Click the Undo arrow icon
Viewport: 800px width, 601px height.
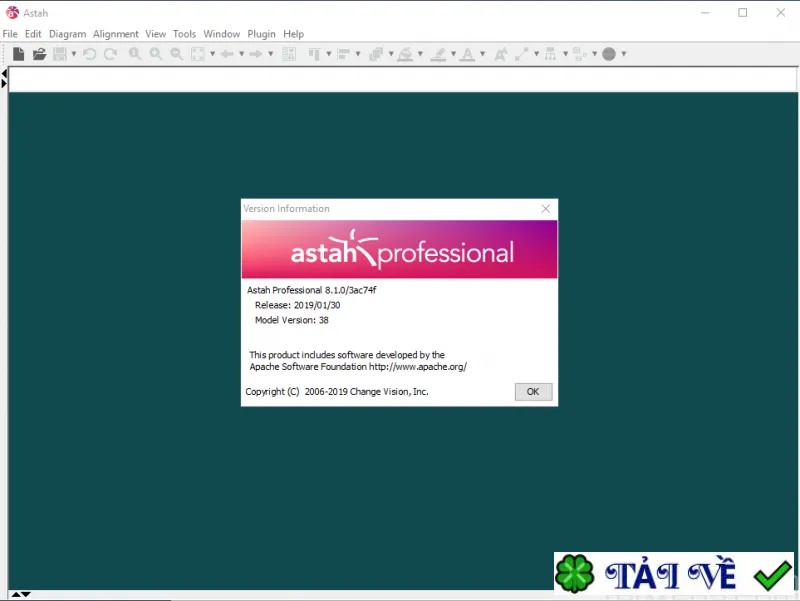tap(90, 54)
